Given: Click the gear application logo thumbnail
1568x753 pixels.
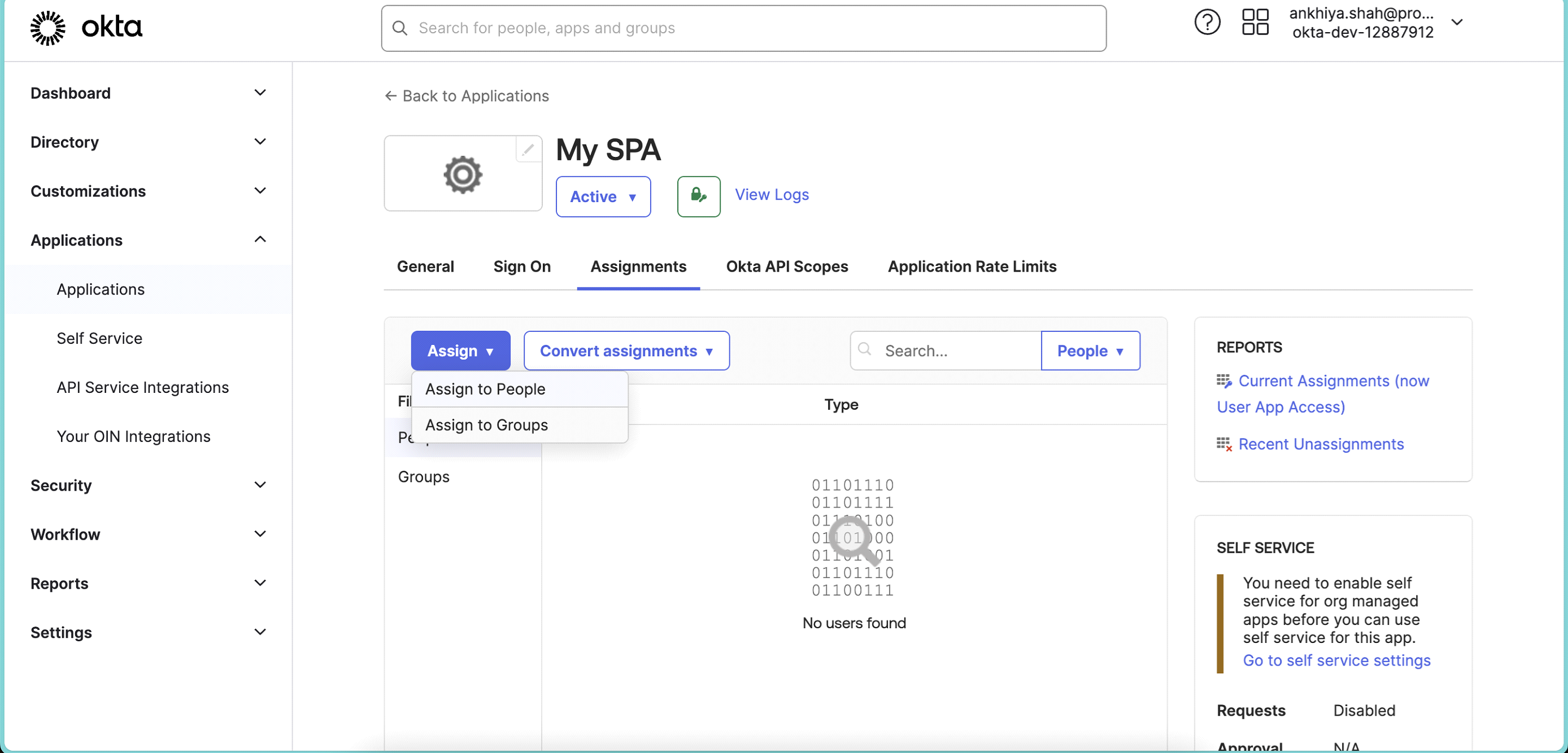Looking at the screenshot, I should coord(463,175).
